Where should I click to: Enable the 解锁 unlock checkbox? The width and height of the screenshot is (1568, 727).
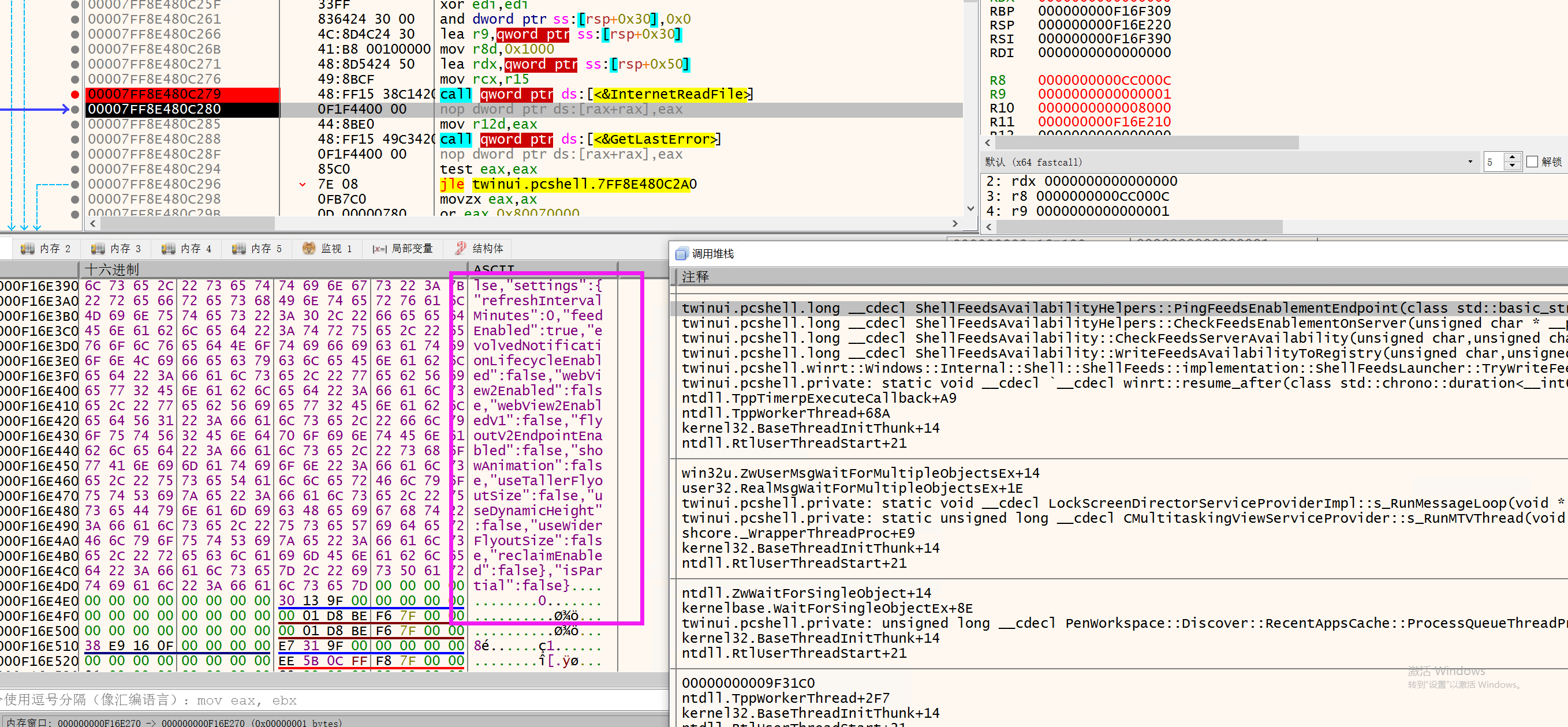[x=1532, y=162]
